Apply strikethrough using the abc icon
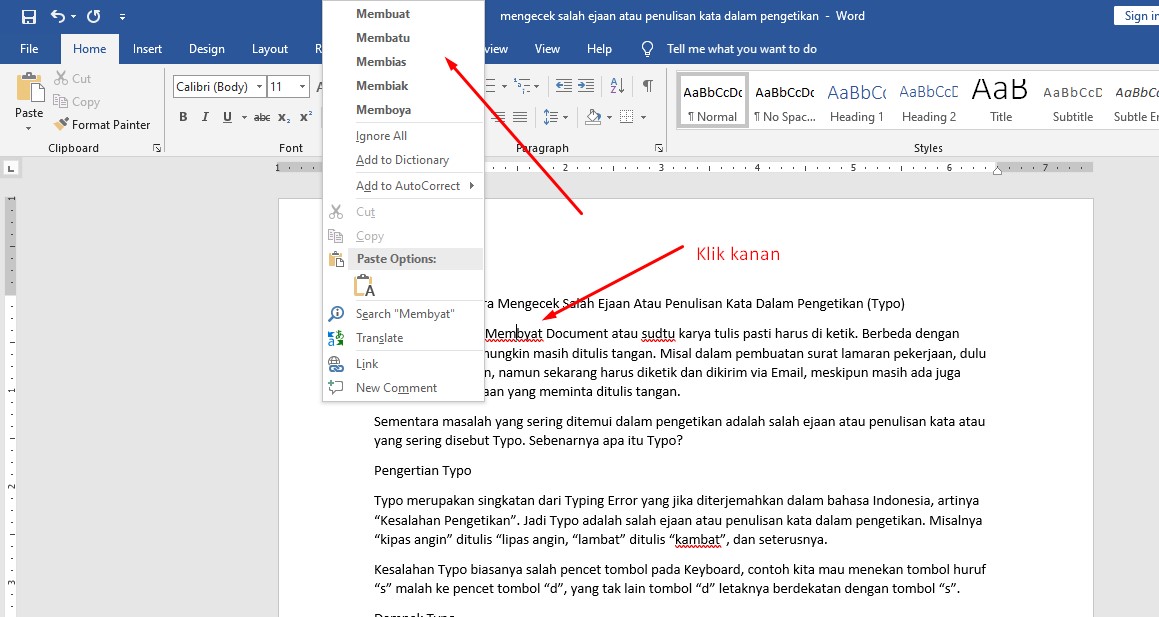The image size is (1159, 617). 262,116
